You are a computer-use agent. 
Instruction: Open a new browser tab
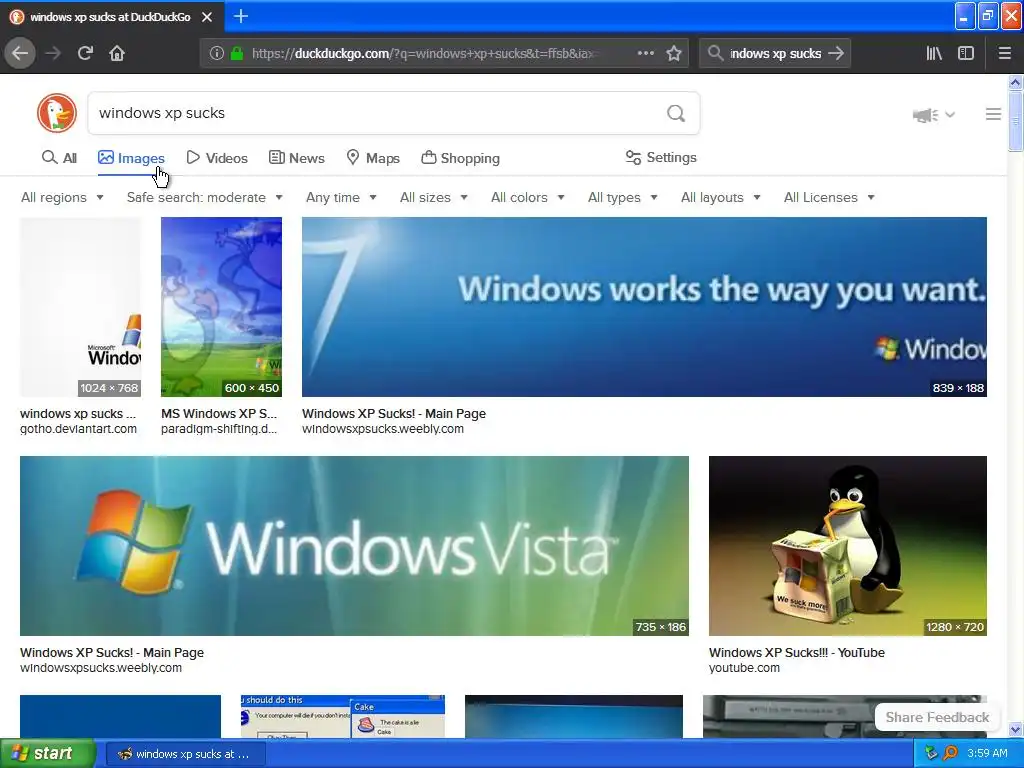pyautogui.click(x=240, y=16)
